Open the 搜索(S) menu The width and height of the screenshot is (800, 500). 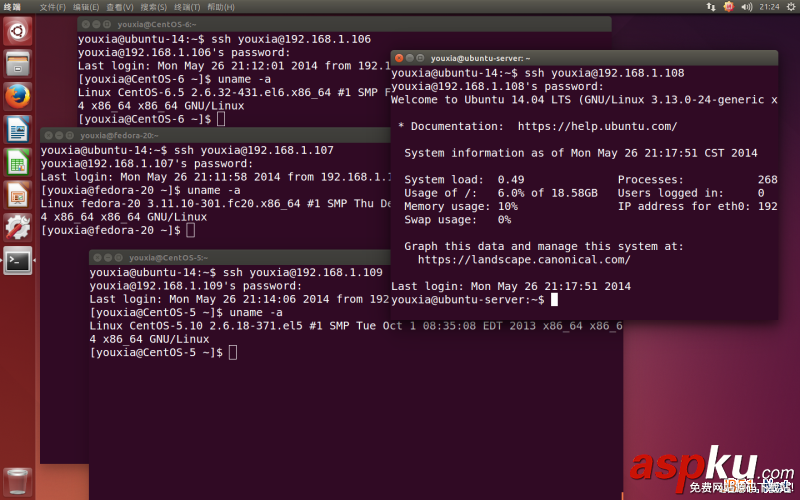coord(154,7)
